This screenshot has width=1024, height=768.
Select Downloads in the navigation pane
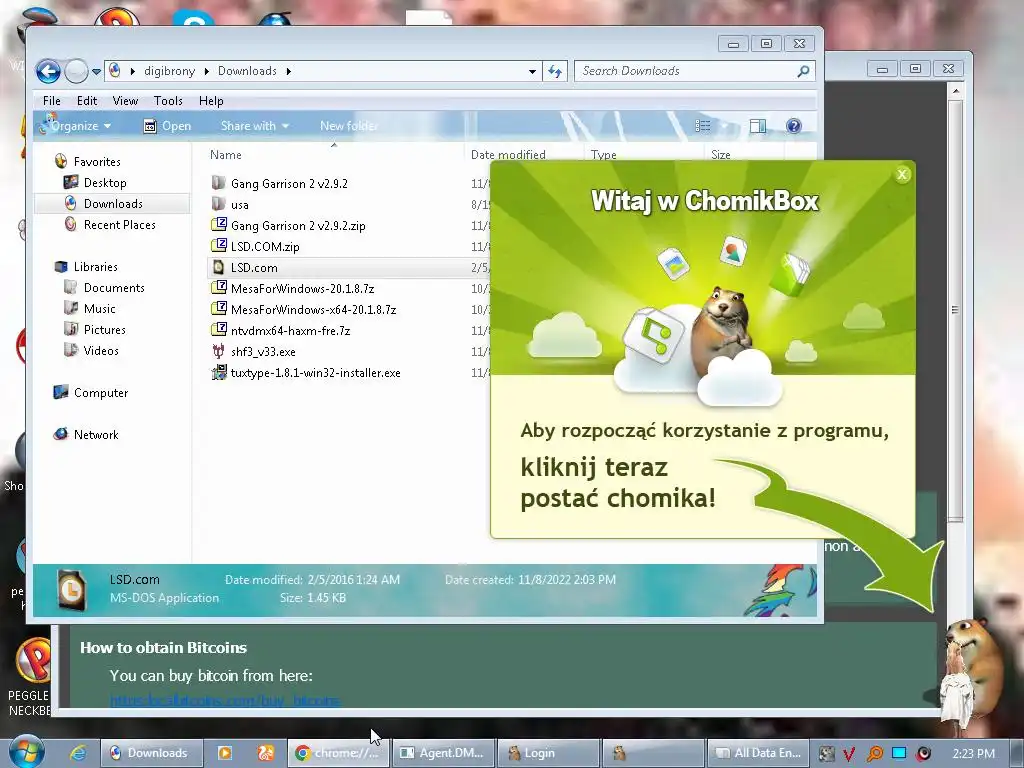coord(113,204)
